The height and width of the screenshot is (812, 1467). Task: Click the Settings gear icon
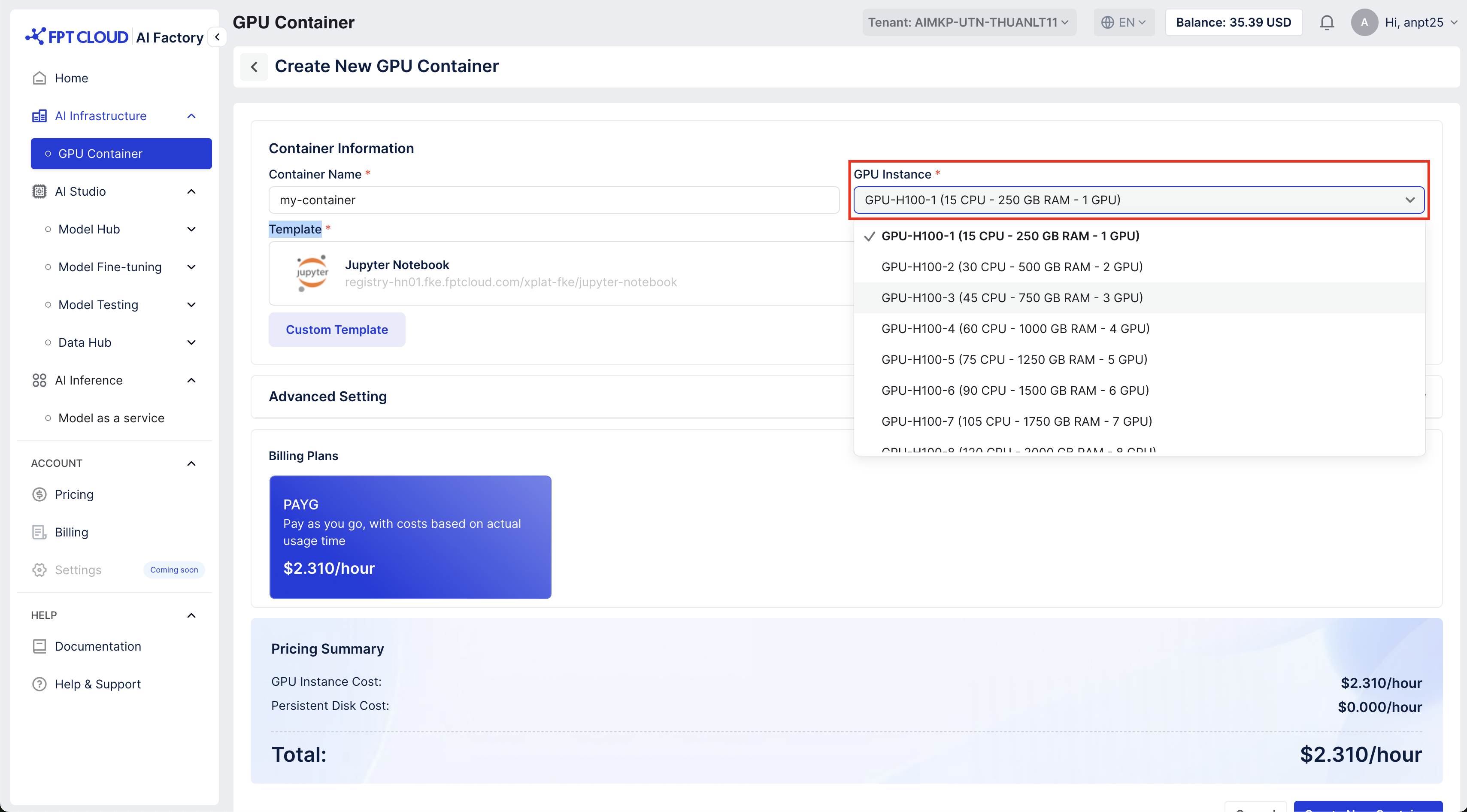click(x=39, y=570)
